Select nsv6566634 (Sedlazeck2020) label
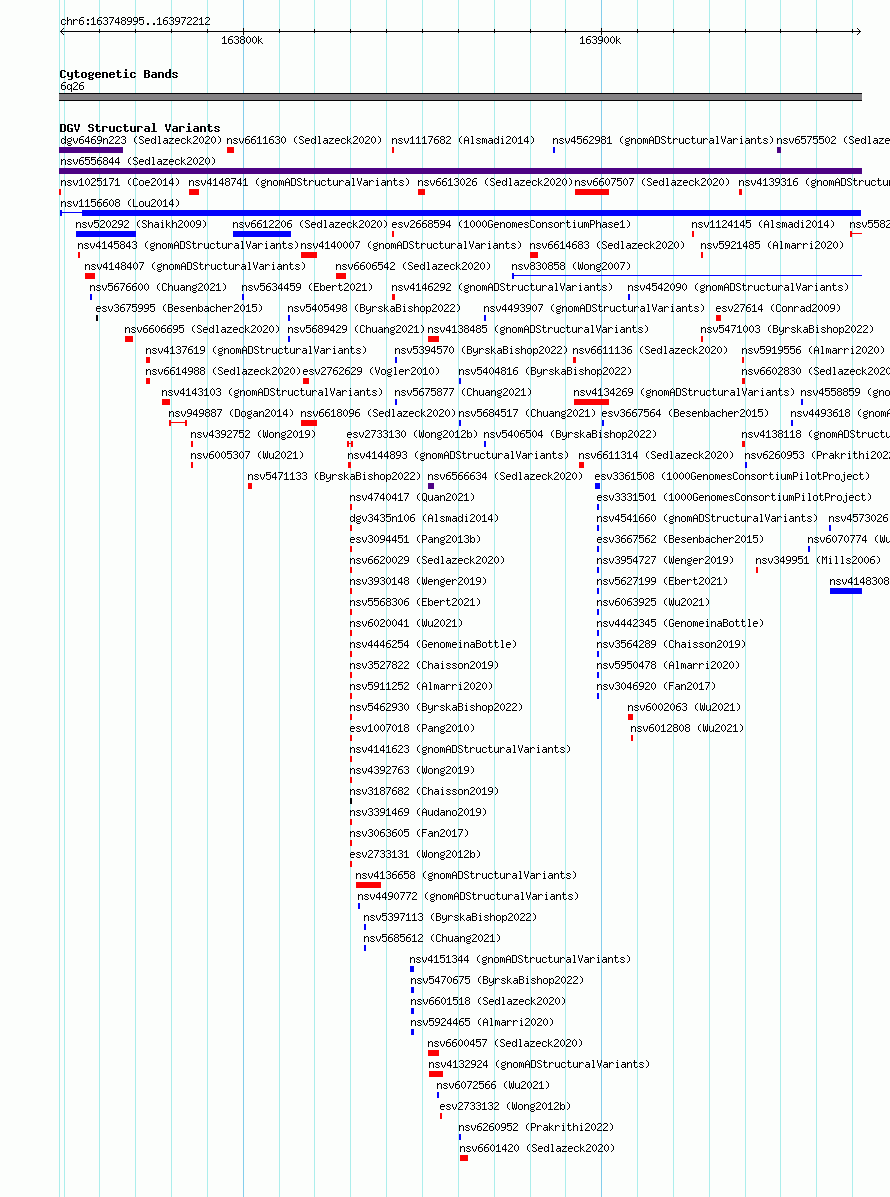Viewport: 890px width, 1197px height. click(505, 476)
